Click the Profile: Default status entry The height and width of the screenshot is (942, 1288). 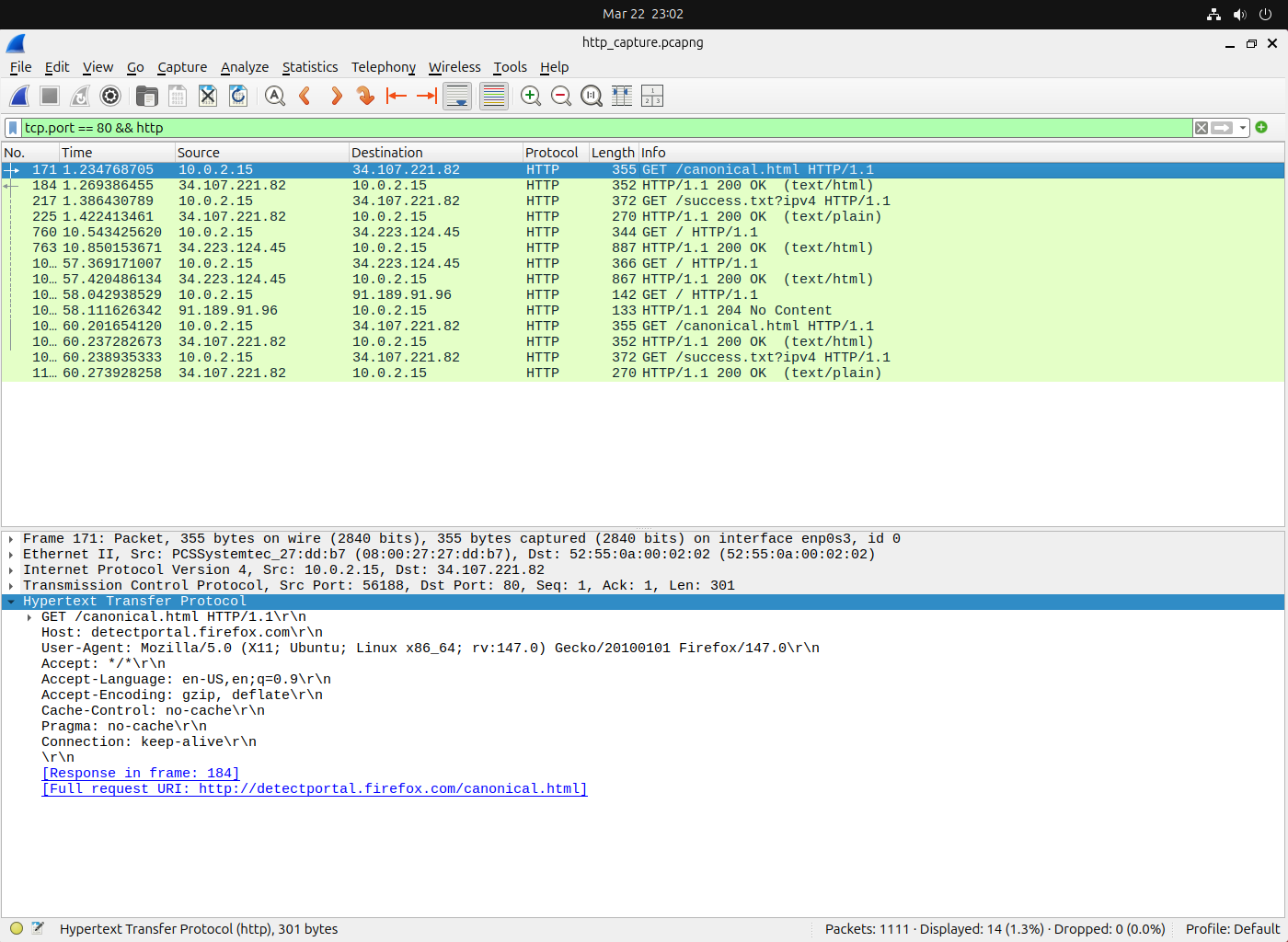1233,929
